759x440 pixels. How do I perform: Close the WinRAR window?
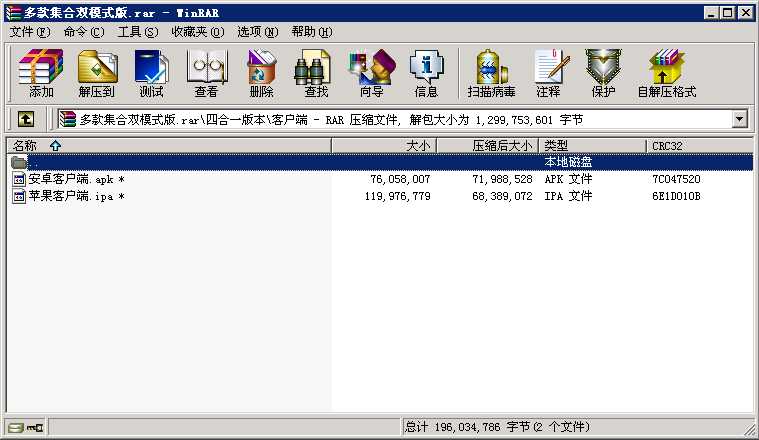(745, 13)
